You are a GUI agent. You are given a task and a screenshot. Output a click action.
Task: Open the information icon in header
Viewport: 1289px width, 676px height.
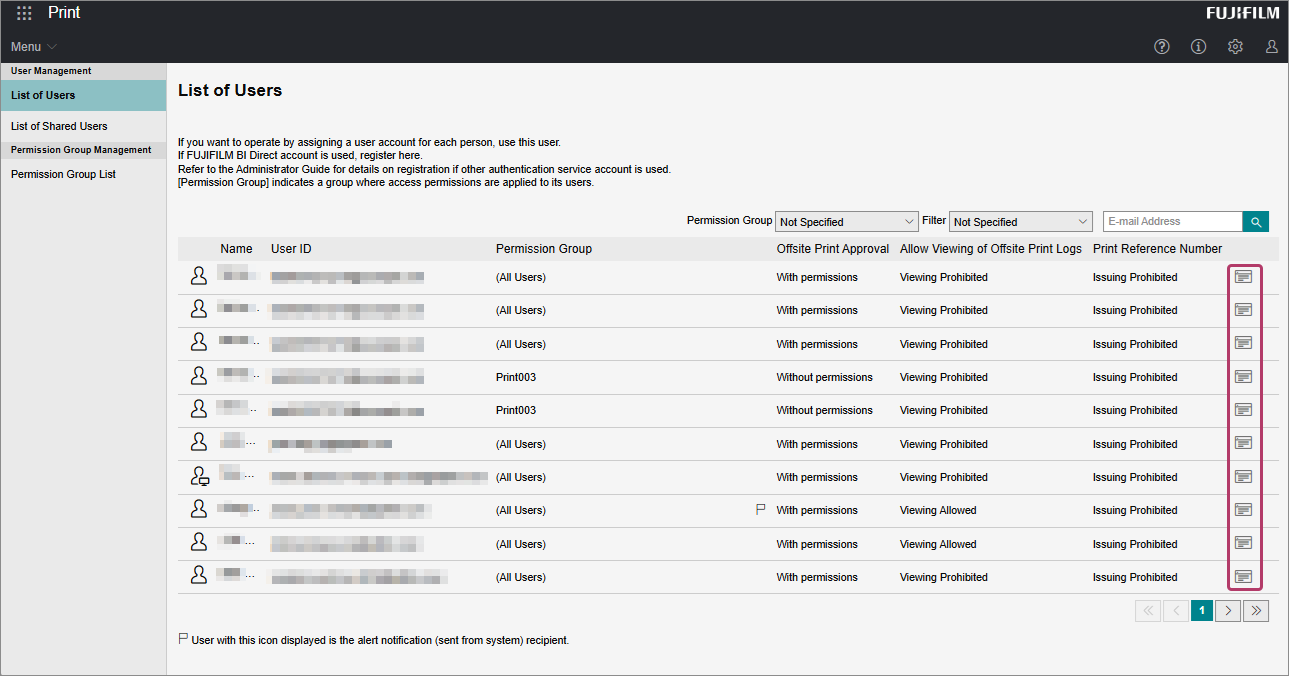coord(1198,47)
